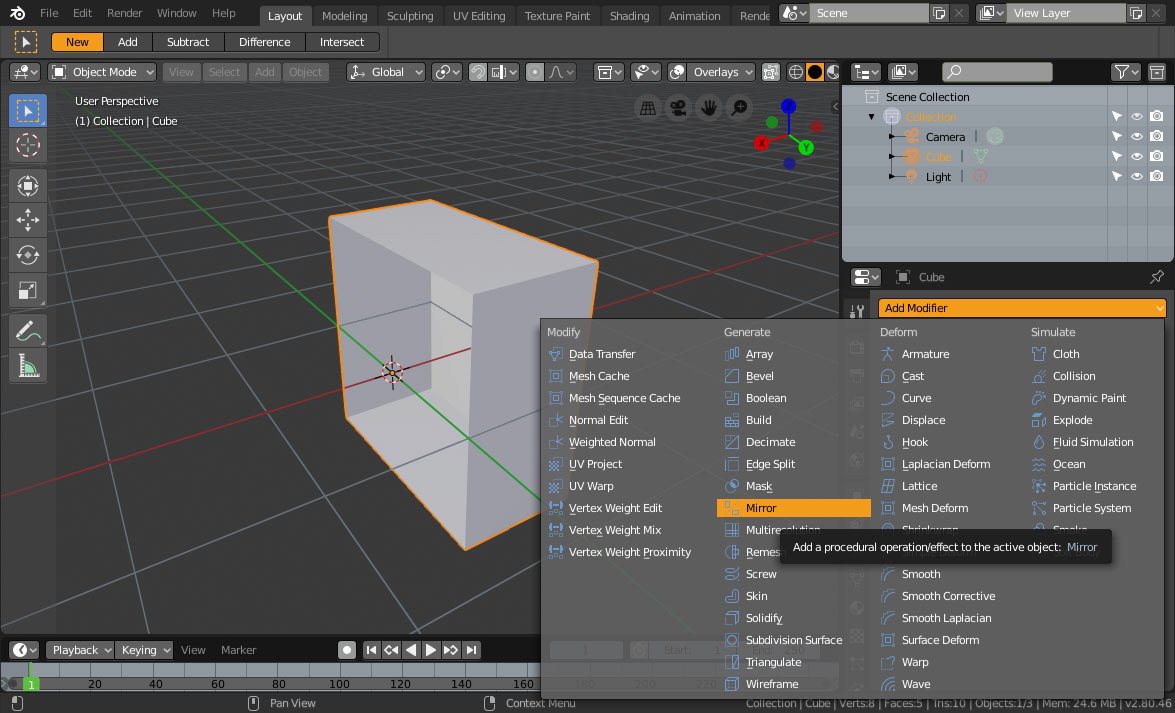The height and width of the screenshot is (713, 1175).
Task: Click the zoom magnifier icon in viewport
Action: click(x=739, y=108)
